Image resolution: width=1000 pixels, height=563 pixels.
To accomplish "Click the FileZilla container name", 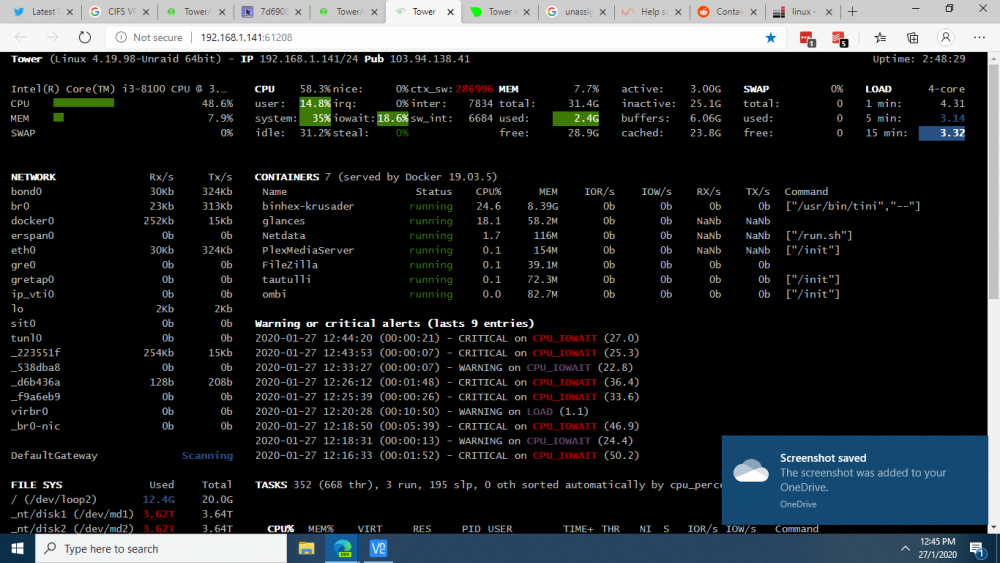I will [290, 265].
